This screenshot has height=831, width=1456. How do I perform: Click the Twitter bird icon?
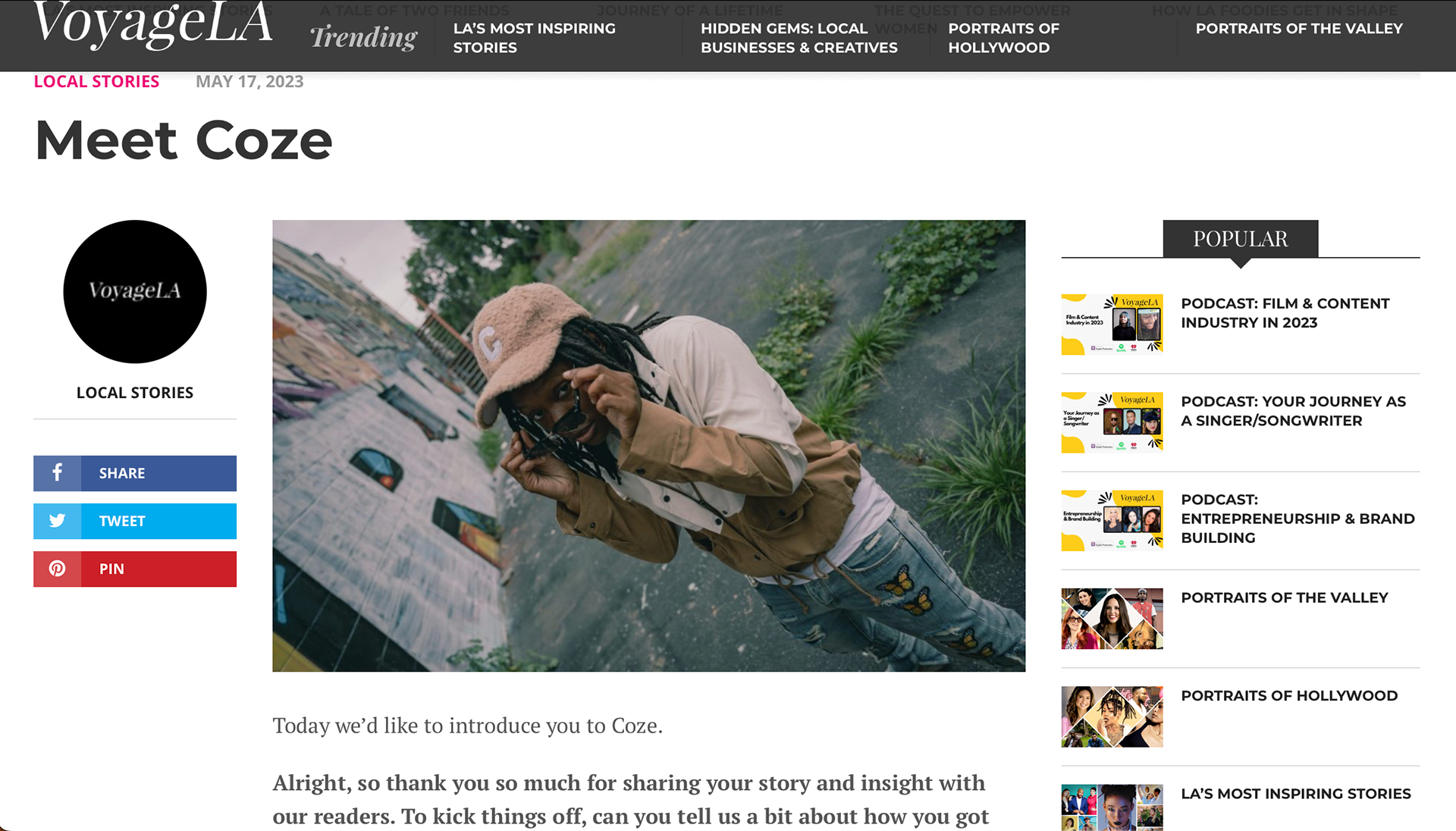(57, 521)
